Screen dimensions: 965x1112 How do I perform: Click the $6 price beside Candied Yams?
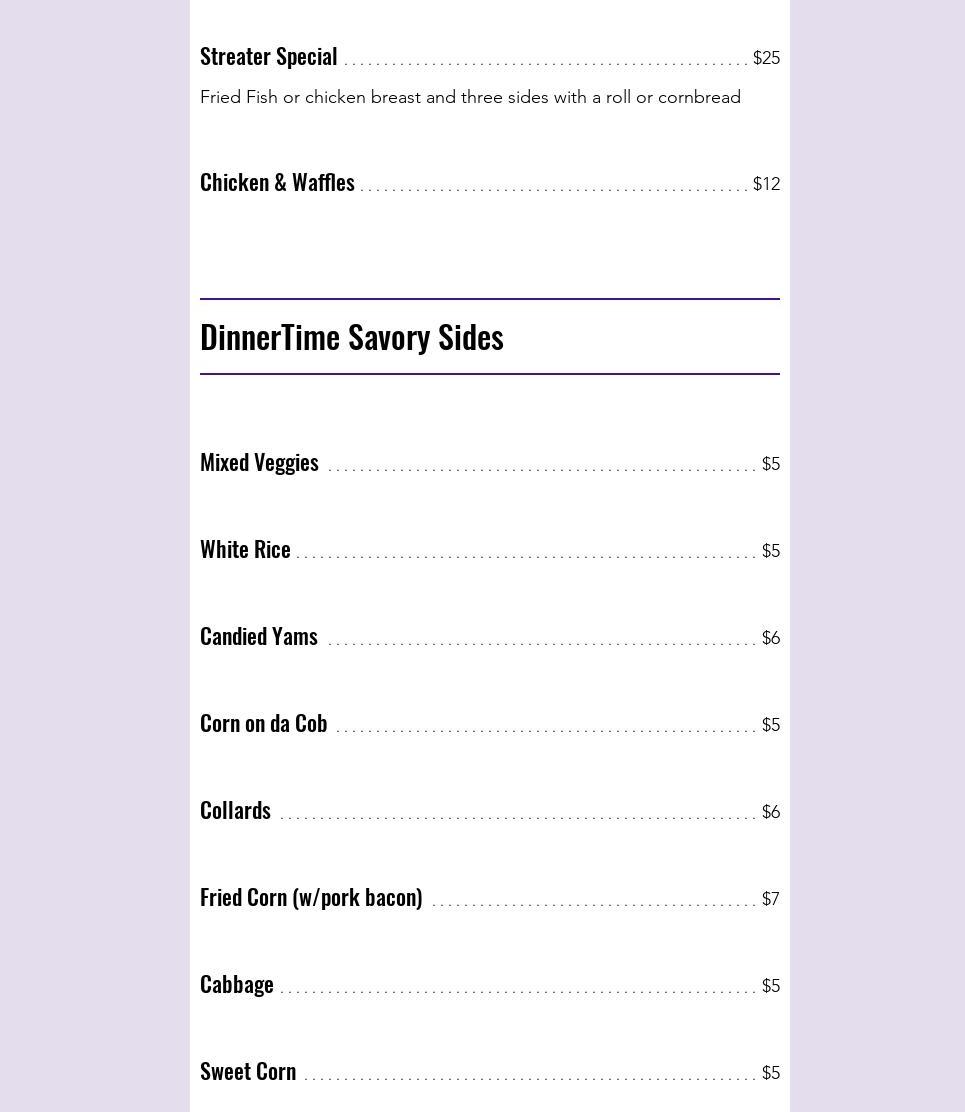pyautogui.click(x=770, y=638)
